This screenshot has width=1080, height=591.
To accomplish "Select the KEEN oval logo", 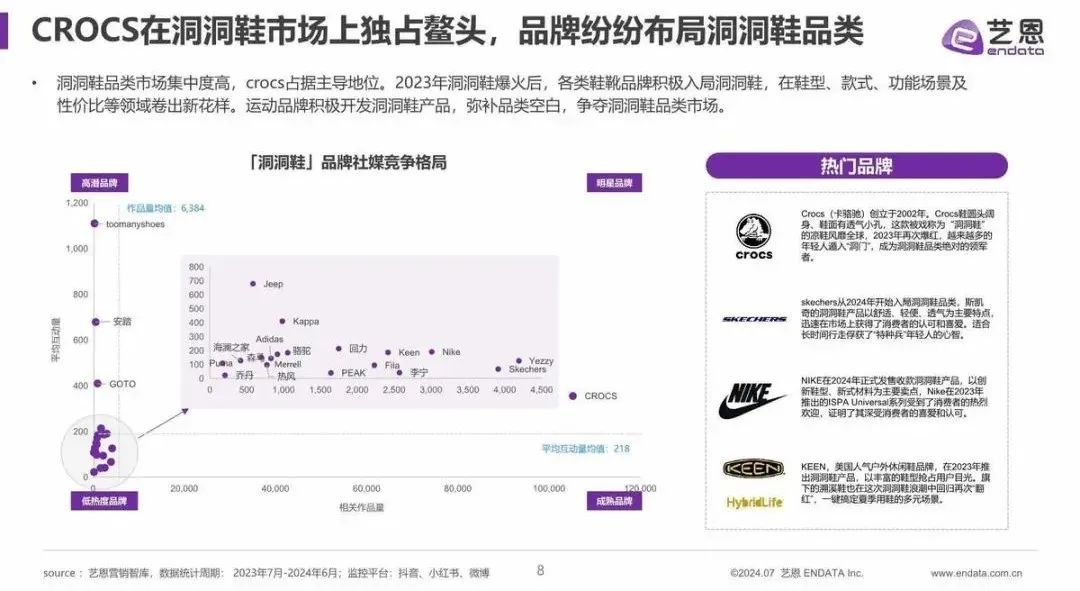I will 754,468.
